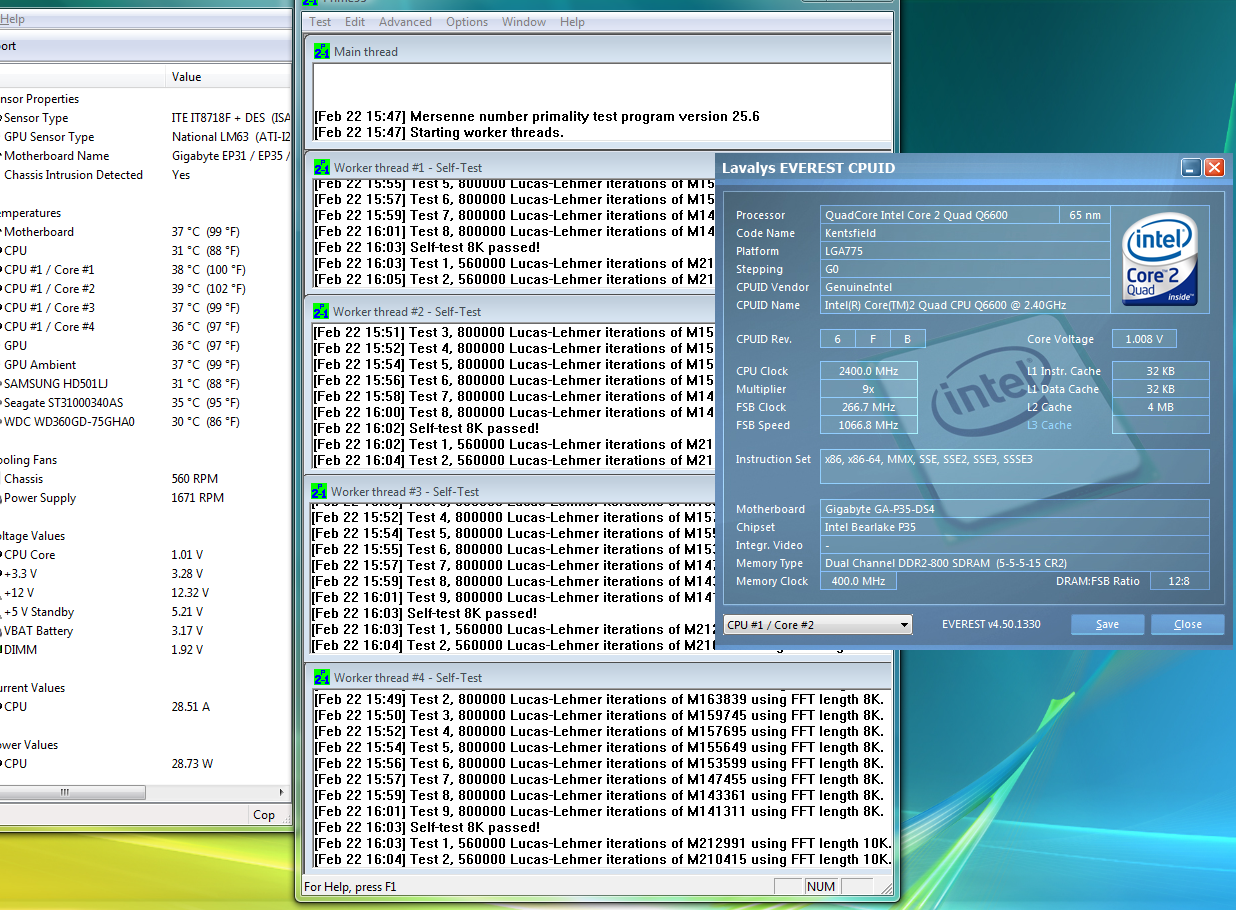Click the Motherboard field Gigabyte GA-P35-DS4

click(x=1015, y=509)
